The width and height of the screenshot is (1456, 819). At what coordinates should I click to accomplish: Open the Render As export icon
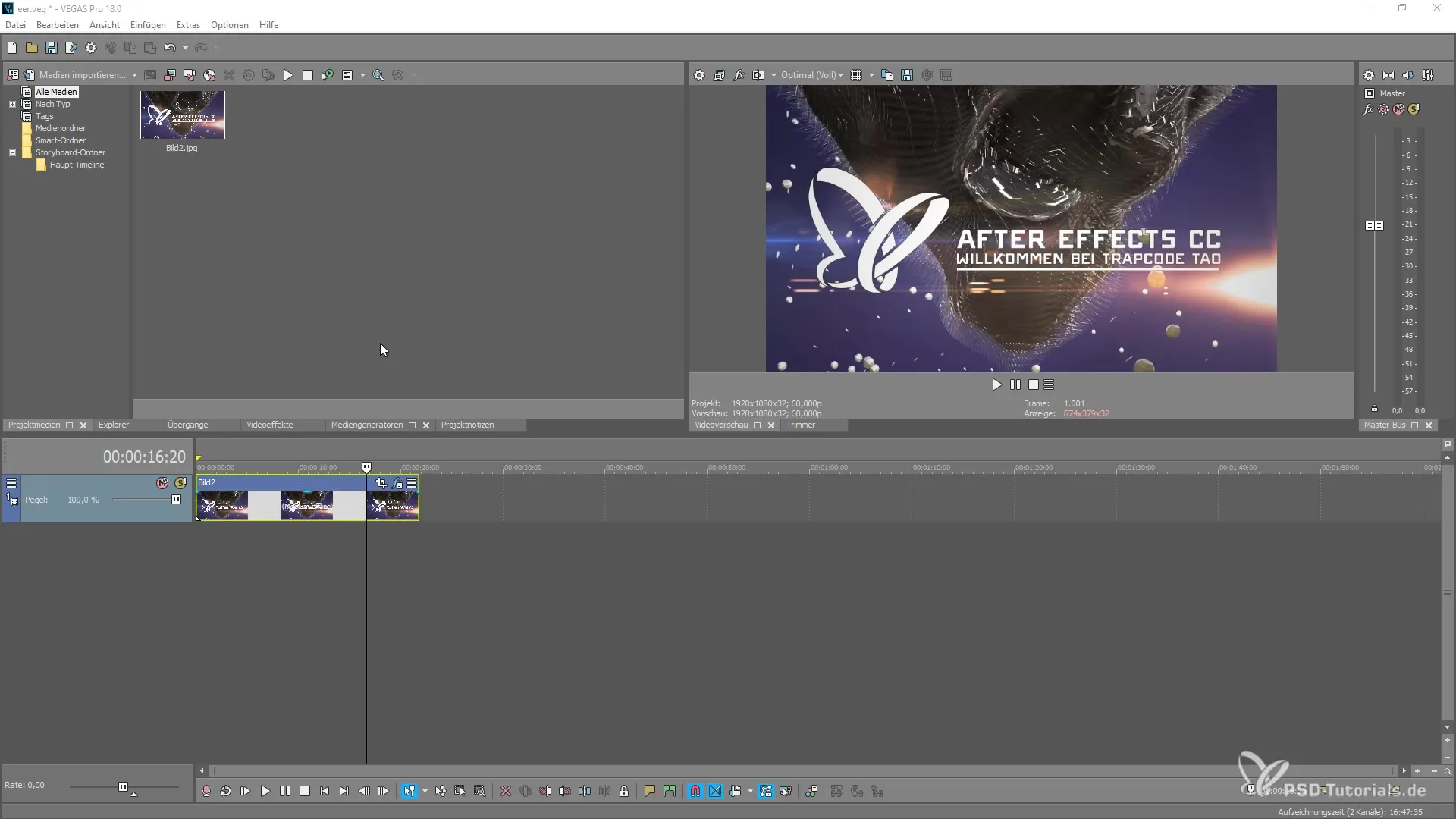(71, 48)
